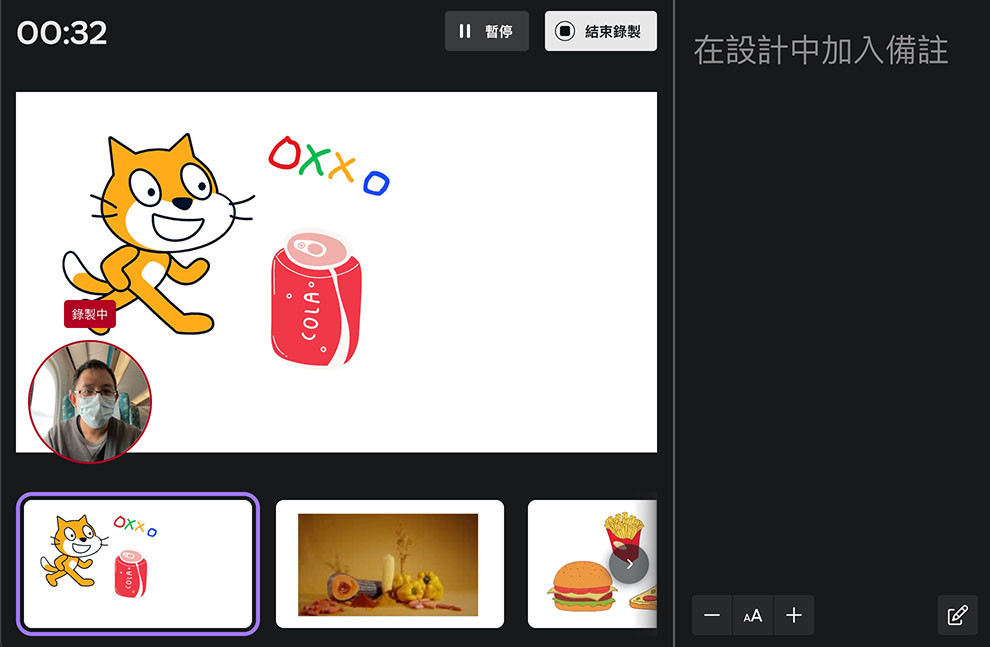Click the cola can on main slide
990x647 pixels.
coord(316,298)
